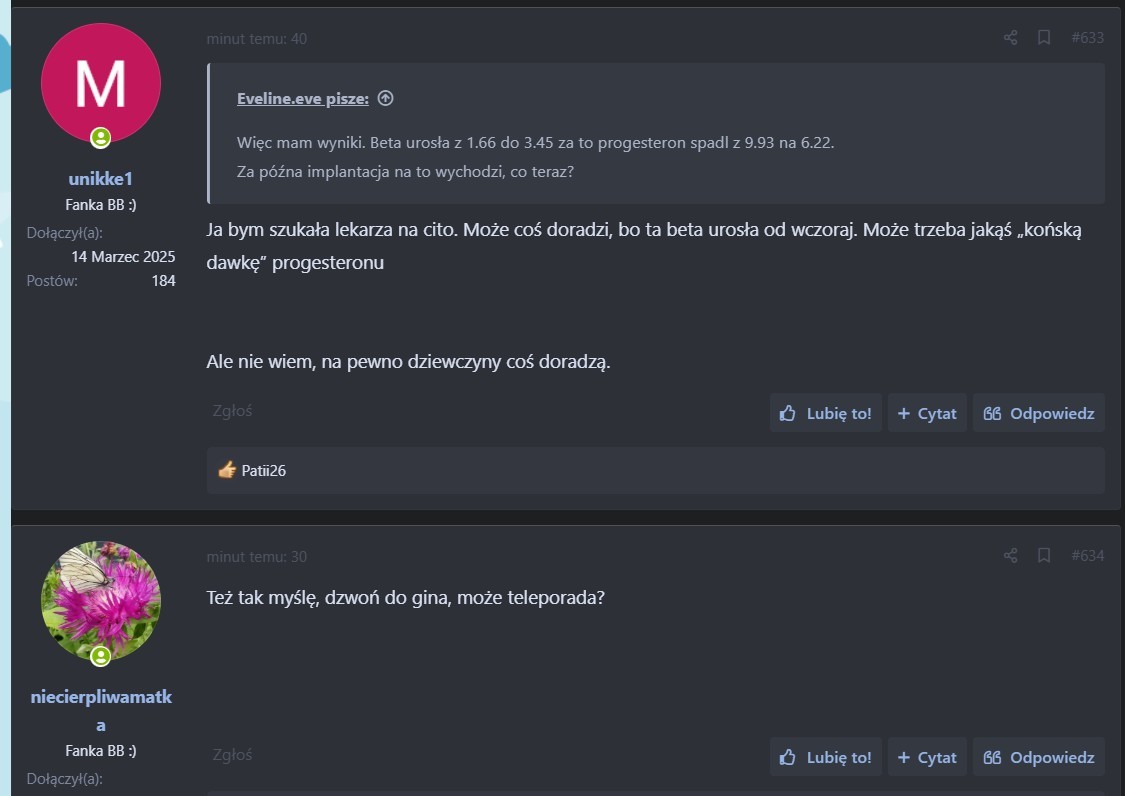
Task: Follow the 'Eveline.eve pisze:' quote link
Action: [302, 98]
